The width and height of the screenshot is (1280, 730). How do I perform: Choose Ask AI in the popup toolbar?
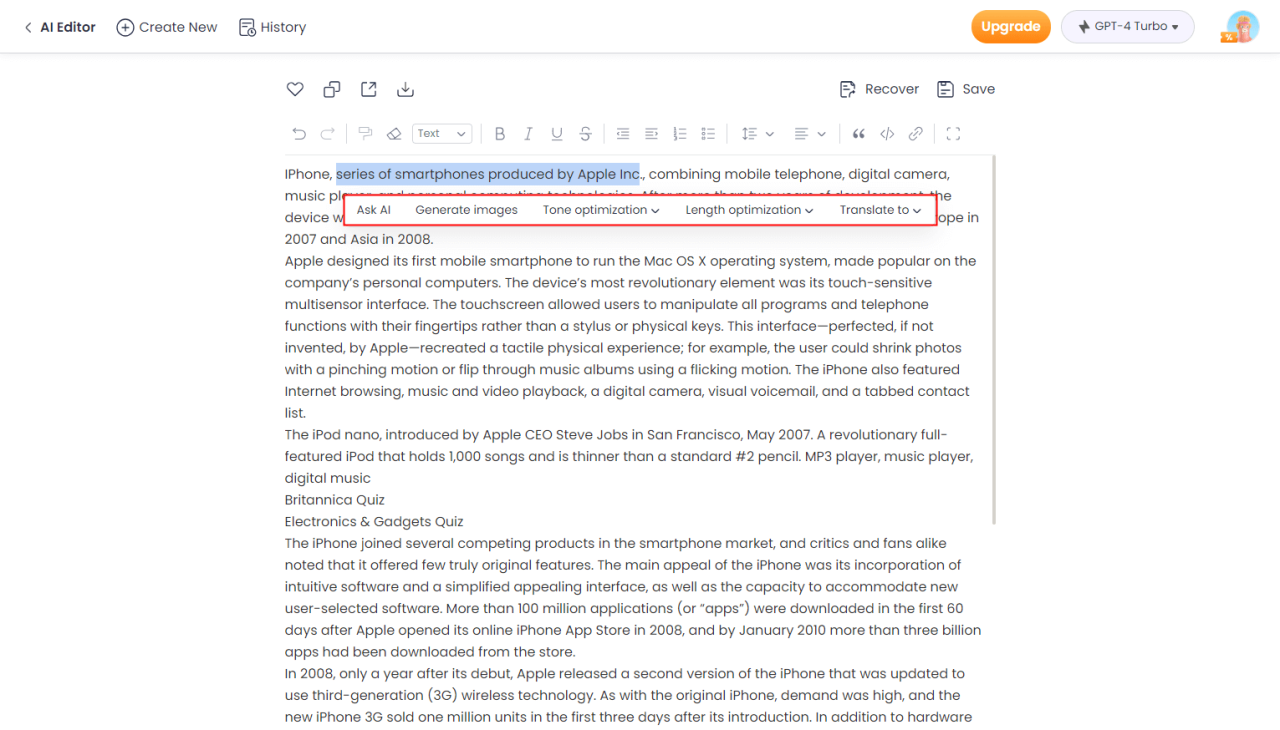coord(374,210)
